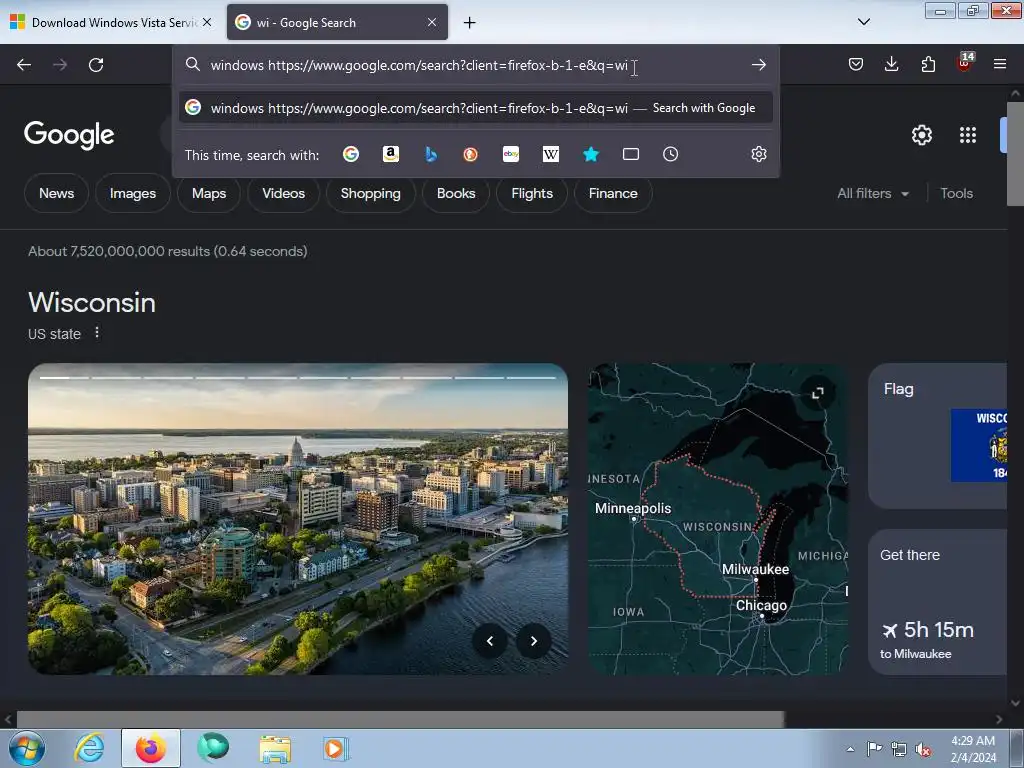Viewport: 1024px width, 768px height.
Task: Search History clock icon
Action: pyautogui.click(x=671, y=154)
